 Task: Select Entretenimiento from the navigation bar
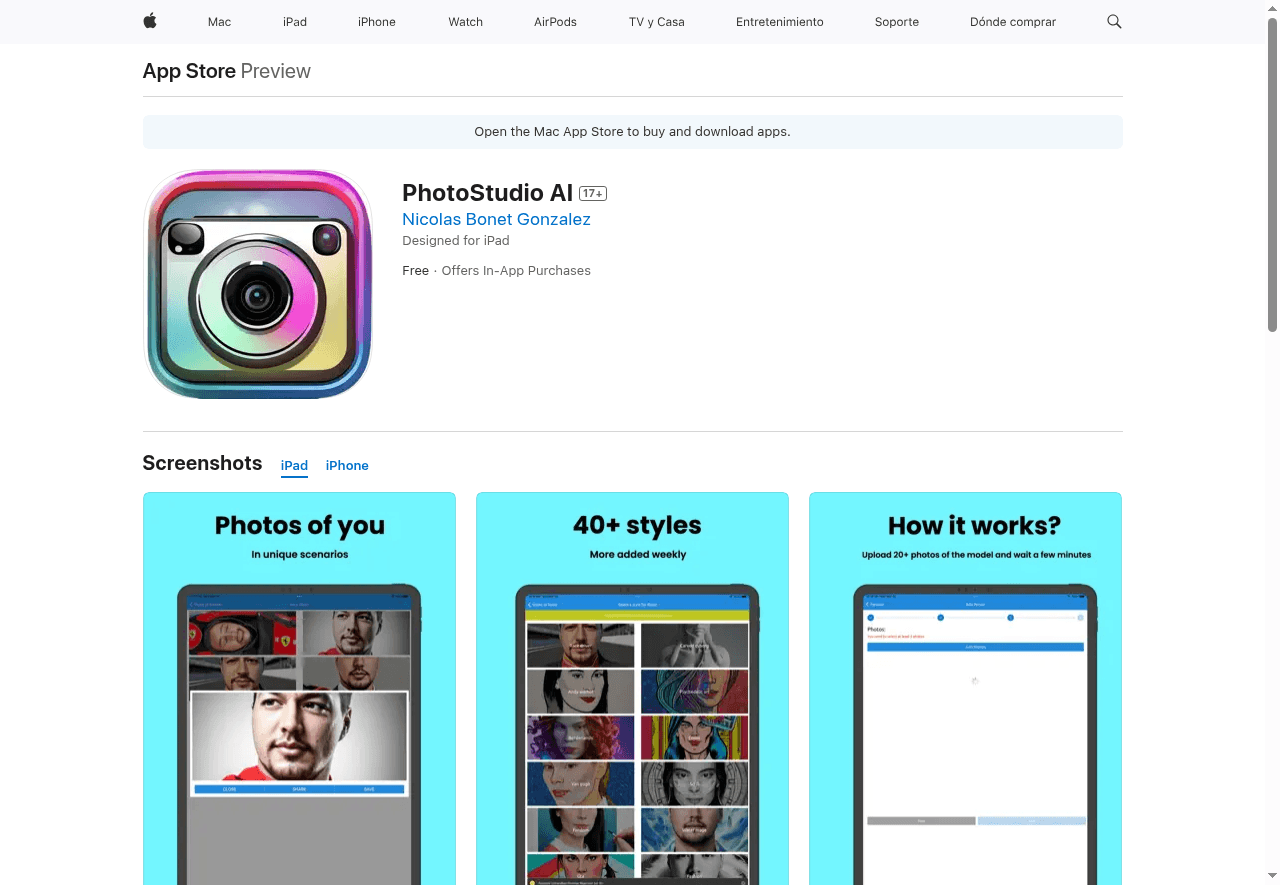(x=779, y=21)
